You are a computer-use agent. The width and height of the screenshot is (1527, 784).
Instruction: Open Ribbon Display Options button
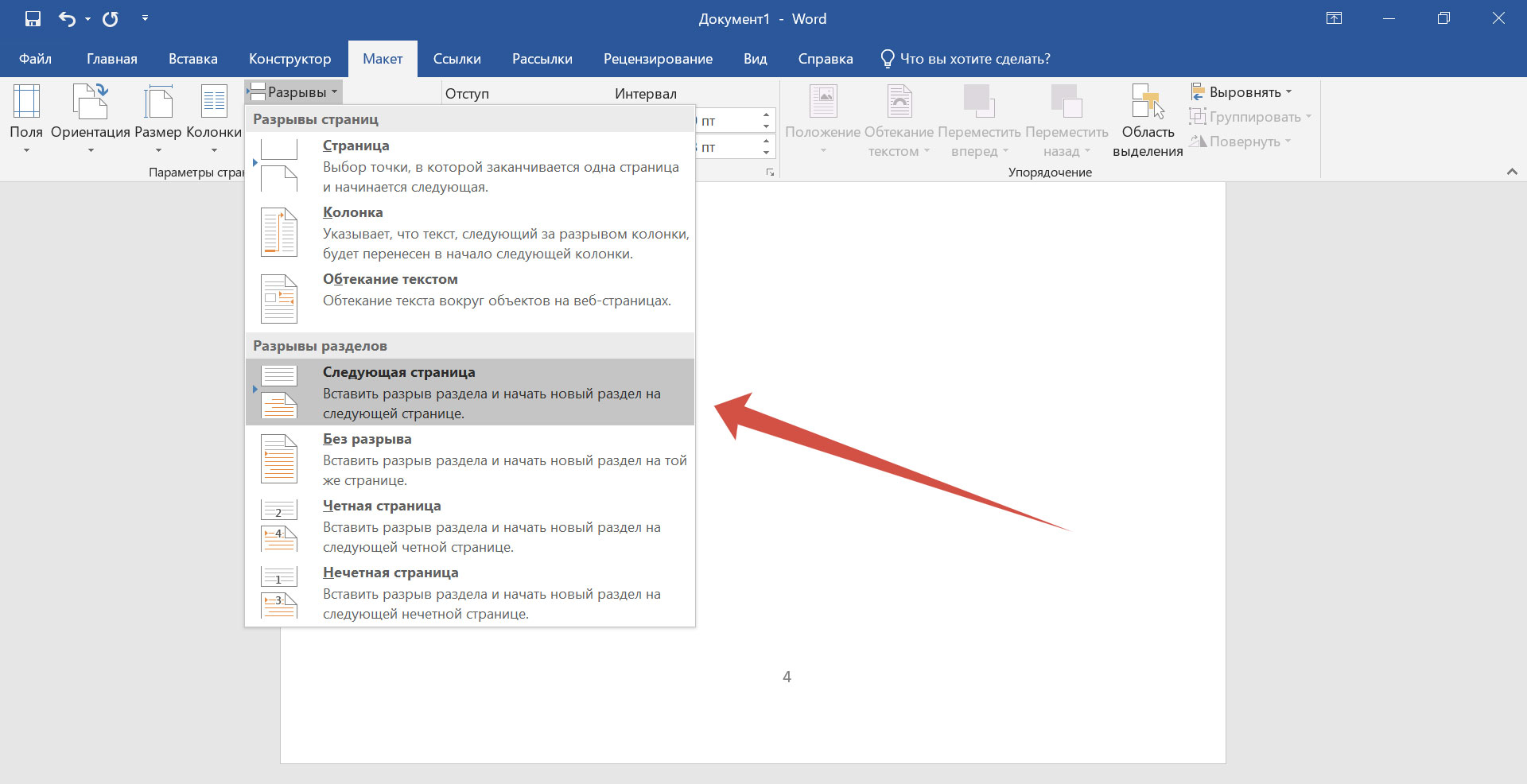pyautogui.click(x=1335, y=18)
